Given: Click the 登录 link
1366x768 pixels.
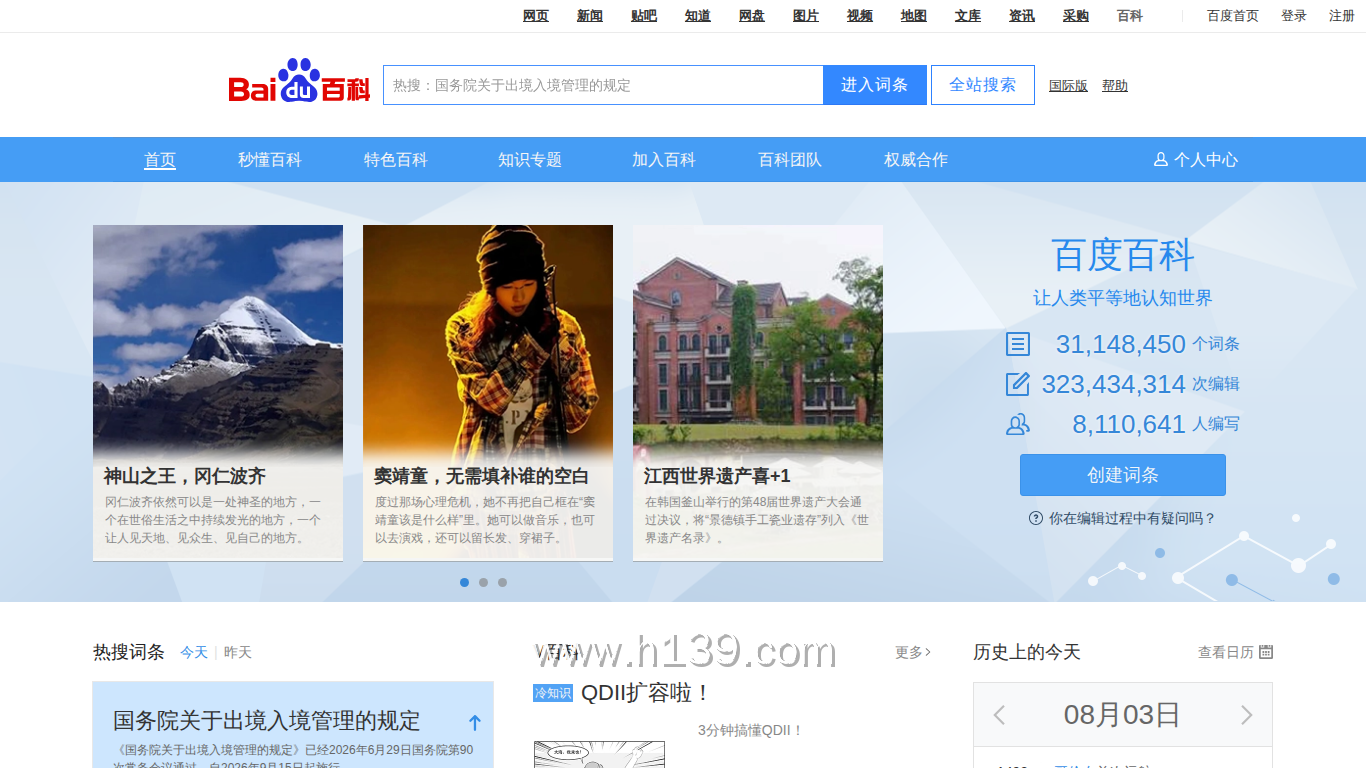Looking at the screenshot, I should [x=1294, y=16].
